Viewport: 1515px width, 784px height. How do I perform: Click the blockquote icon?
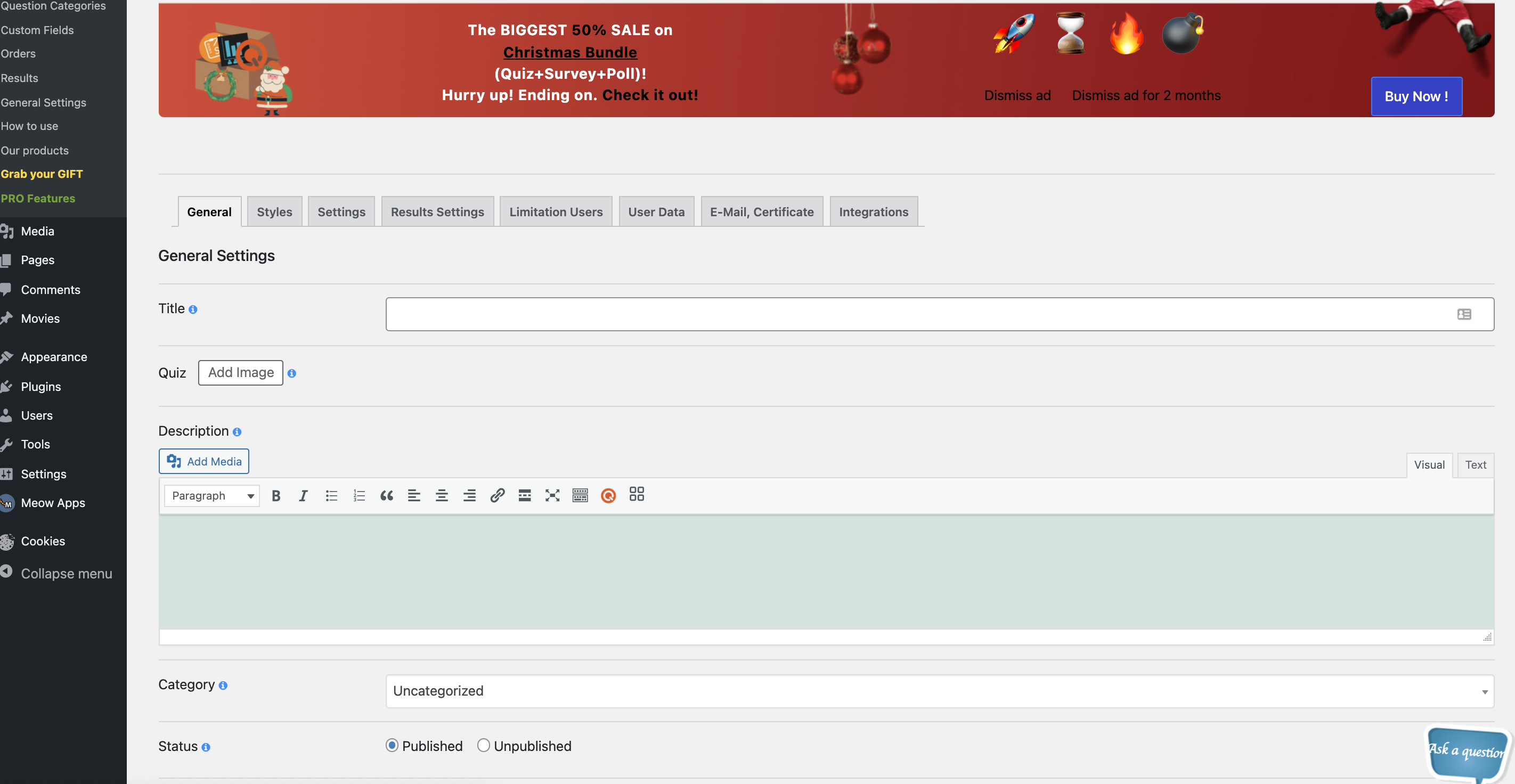(x=386, y=496)
